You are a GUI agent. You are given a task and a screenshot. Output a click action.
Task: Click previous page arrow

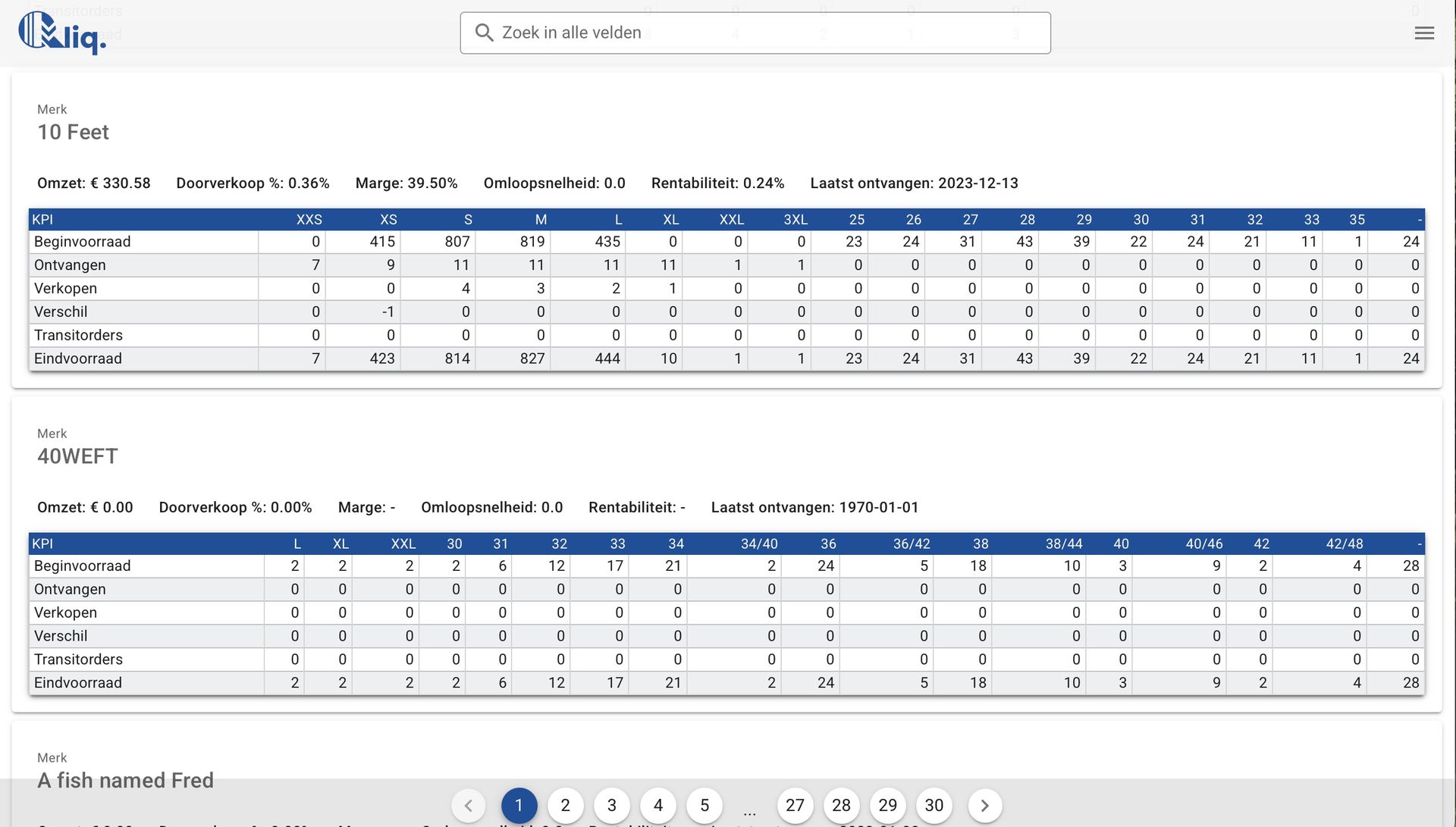469,805
